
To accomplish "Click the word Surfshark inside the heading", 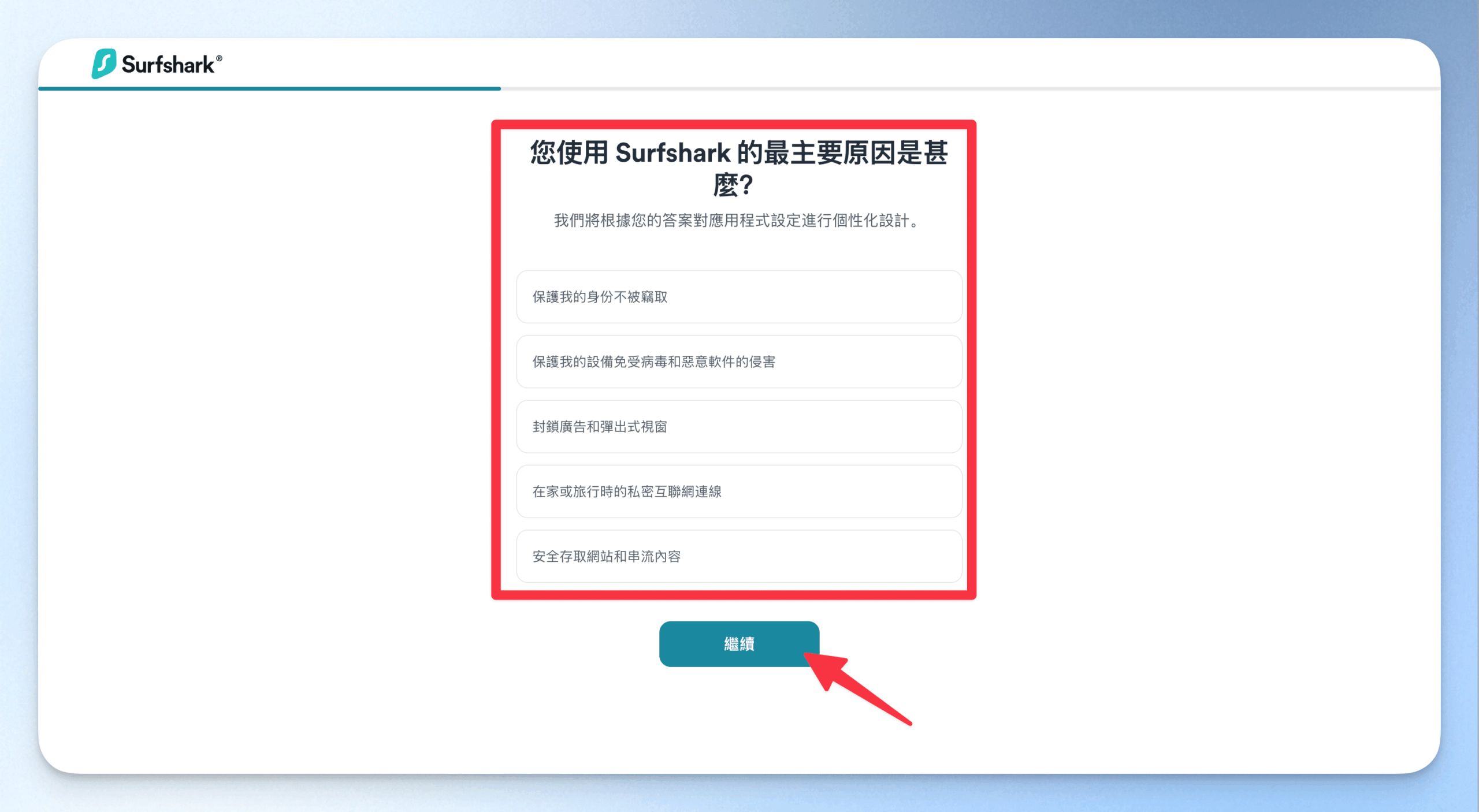I will [x=672, y=154].
